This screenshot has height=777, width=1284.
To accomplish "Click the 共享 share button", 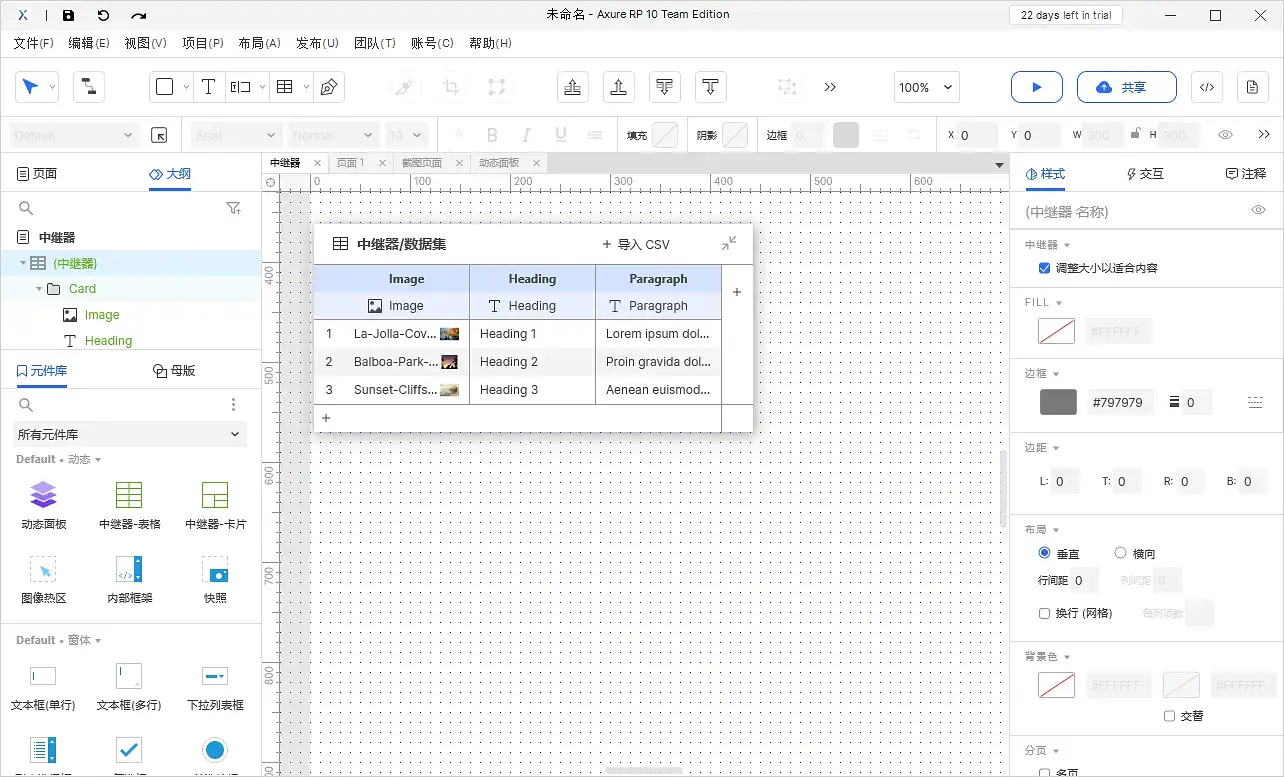I will coord(1120,87).
